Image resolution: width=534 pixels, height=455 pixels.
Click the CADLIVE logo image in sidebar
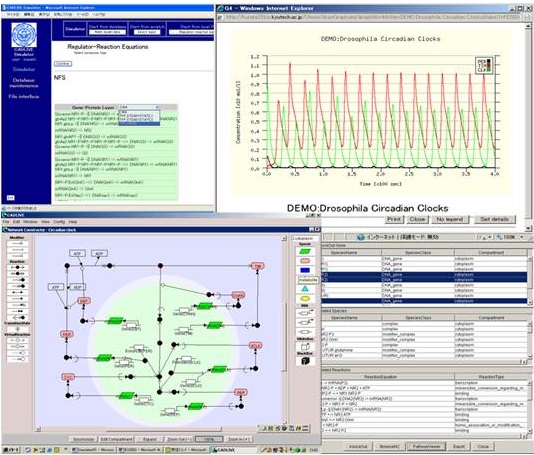coord(24,34)
